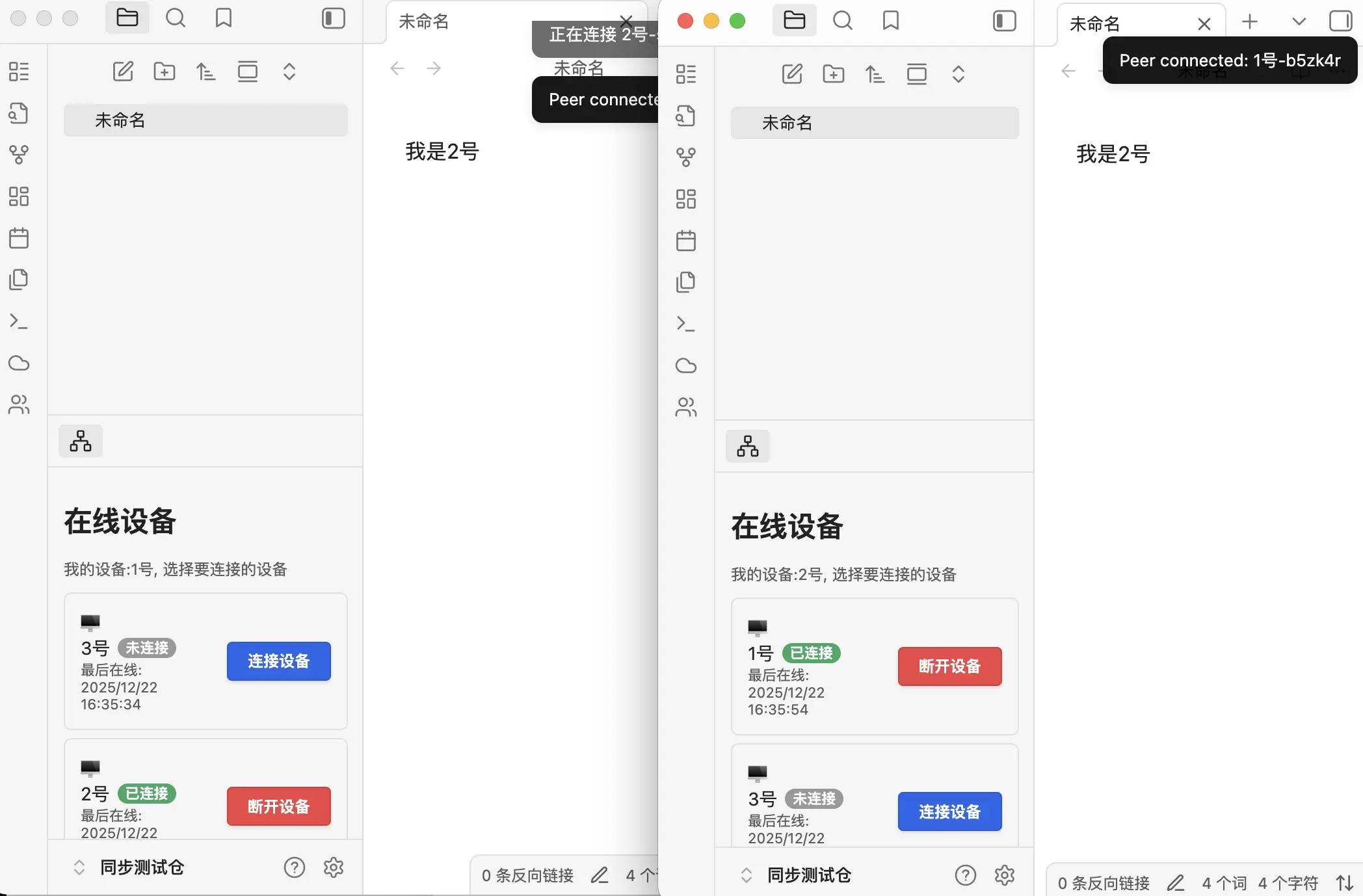1363x896 pixels.
Task: Open bookmarks icon in right window header
Action: (x=890, y=21)
